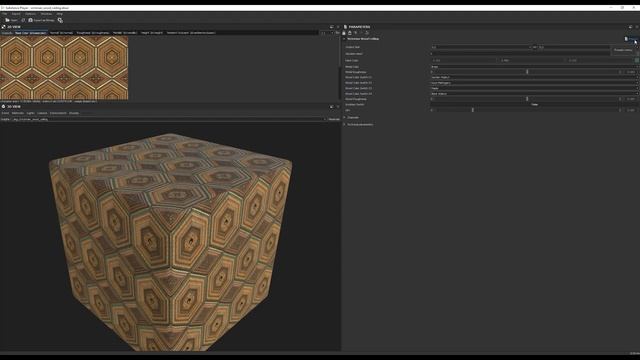The width and height of the screenshot is (640, 360).
Task: Open the 3D view Environment menu
Action: click(58, 113)
